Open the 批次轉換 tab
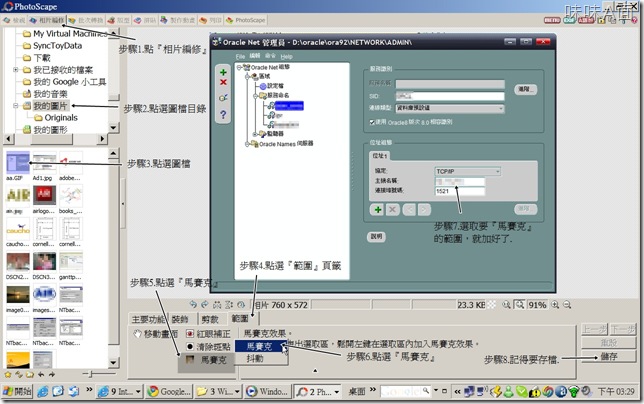The width and height of the screenshot is (644, 404). pos(86,20)
